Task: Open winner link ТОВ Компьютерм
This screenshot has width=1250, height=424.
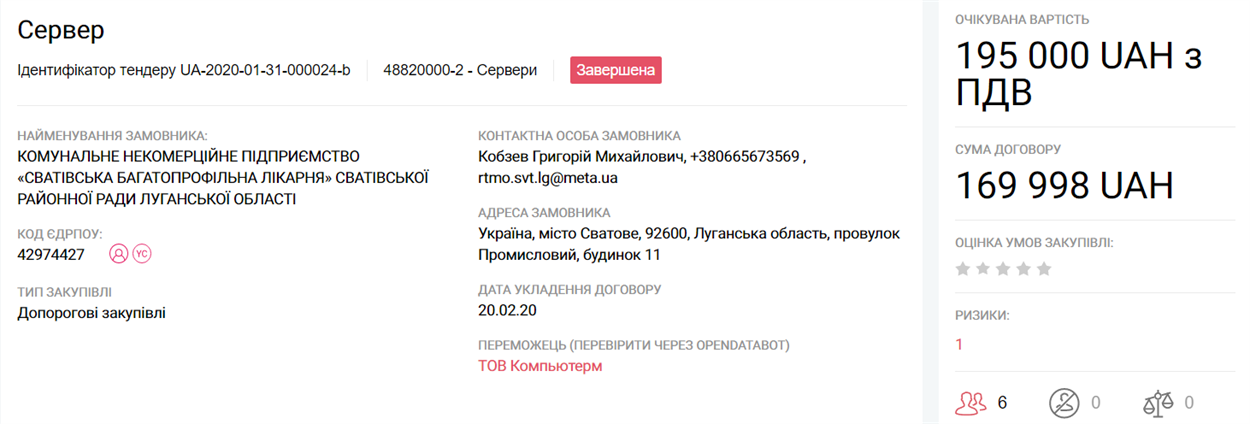Action: point(541,366)
